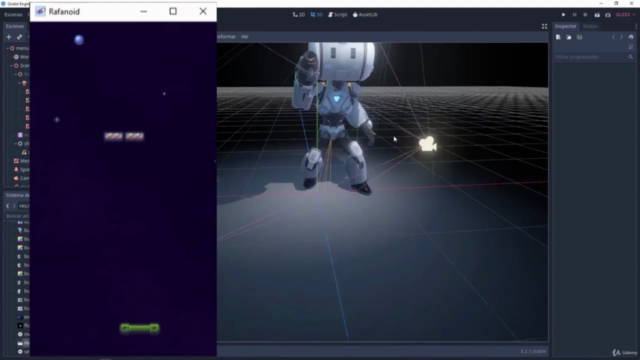Play a custom scene clapper icon
This screenshot has width=640, height=360.
pyautogui.click(x=608, y=15)
